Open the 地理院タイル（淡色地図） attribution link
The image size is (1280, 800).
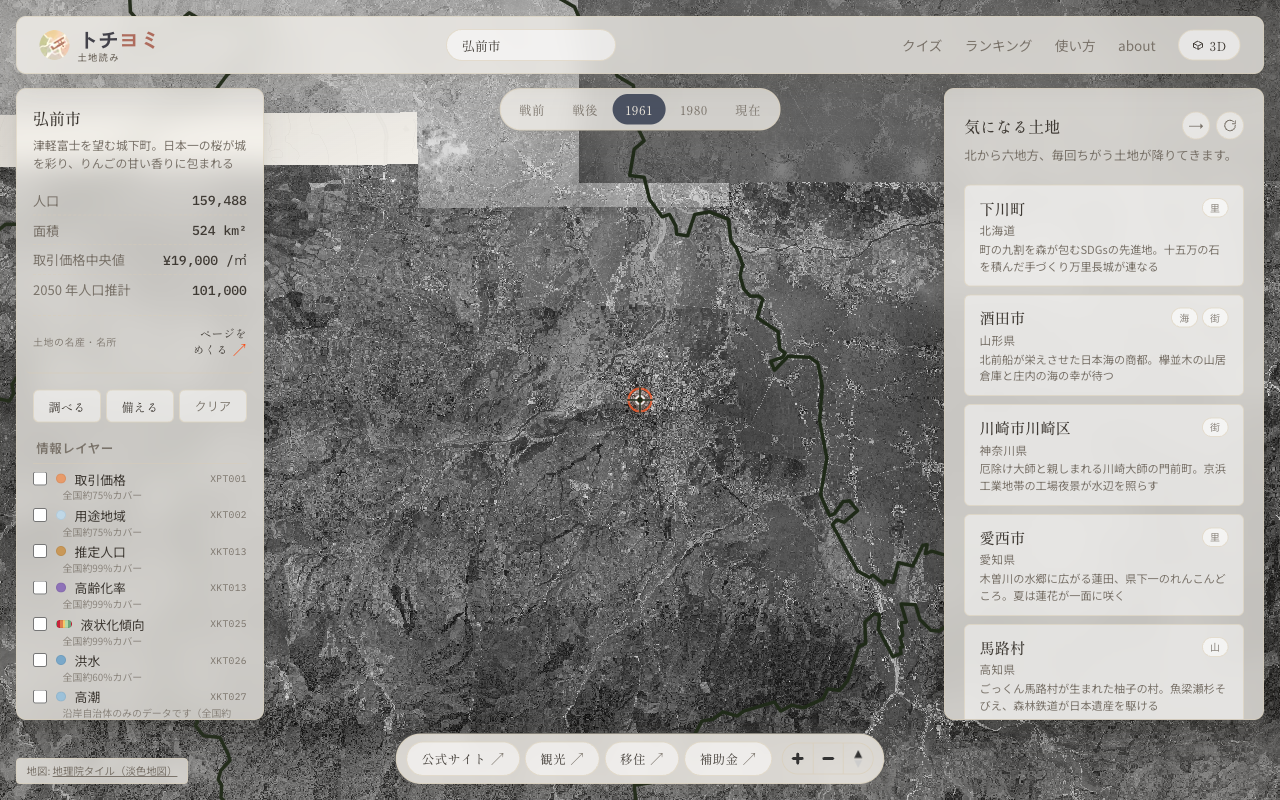tap(114, 771)
